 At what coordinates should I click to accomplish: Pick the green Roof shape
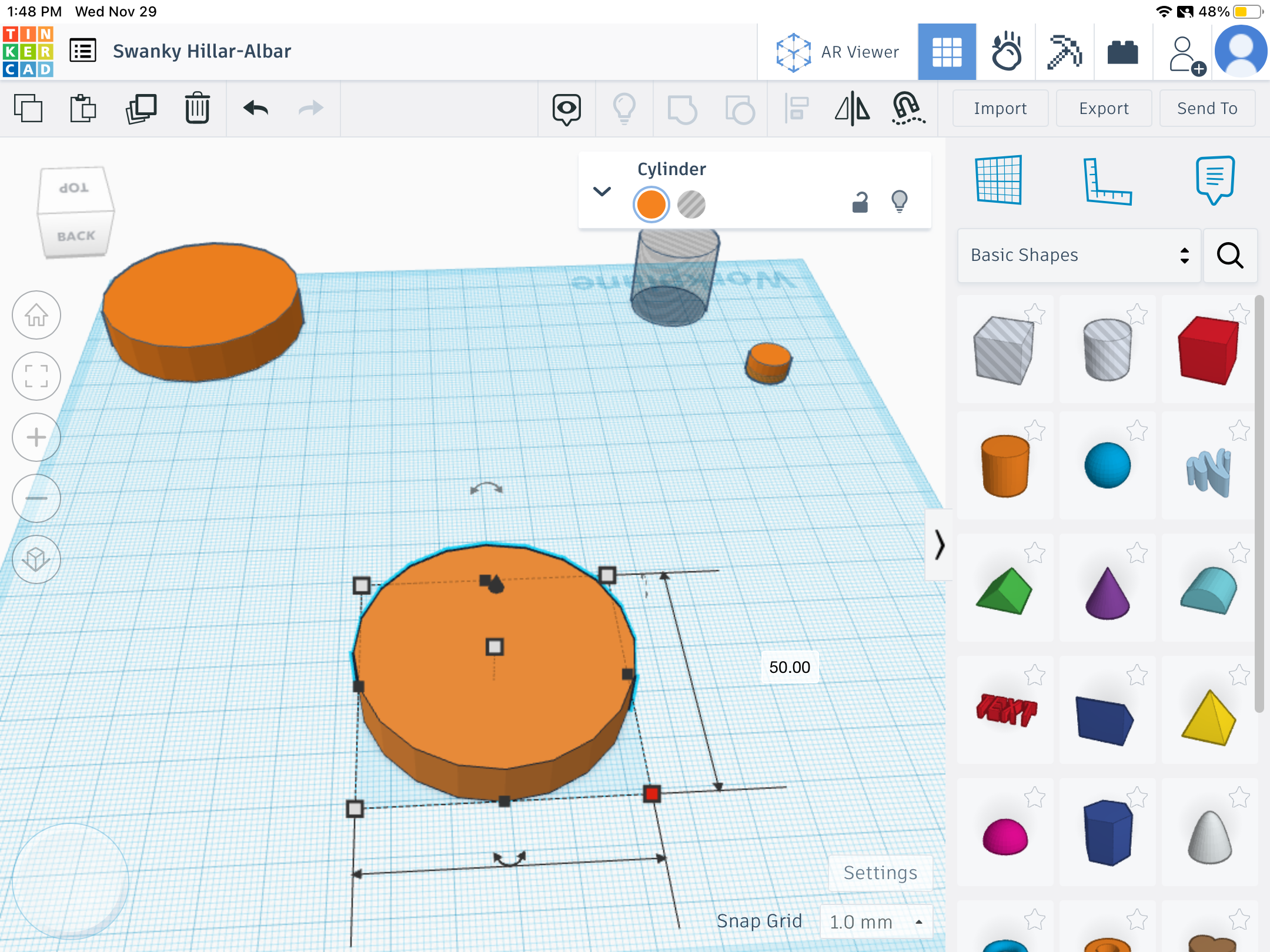point(1004,590)
